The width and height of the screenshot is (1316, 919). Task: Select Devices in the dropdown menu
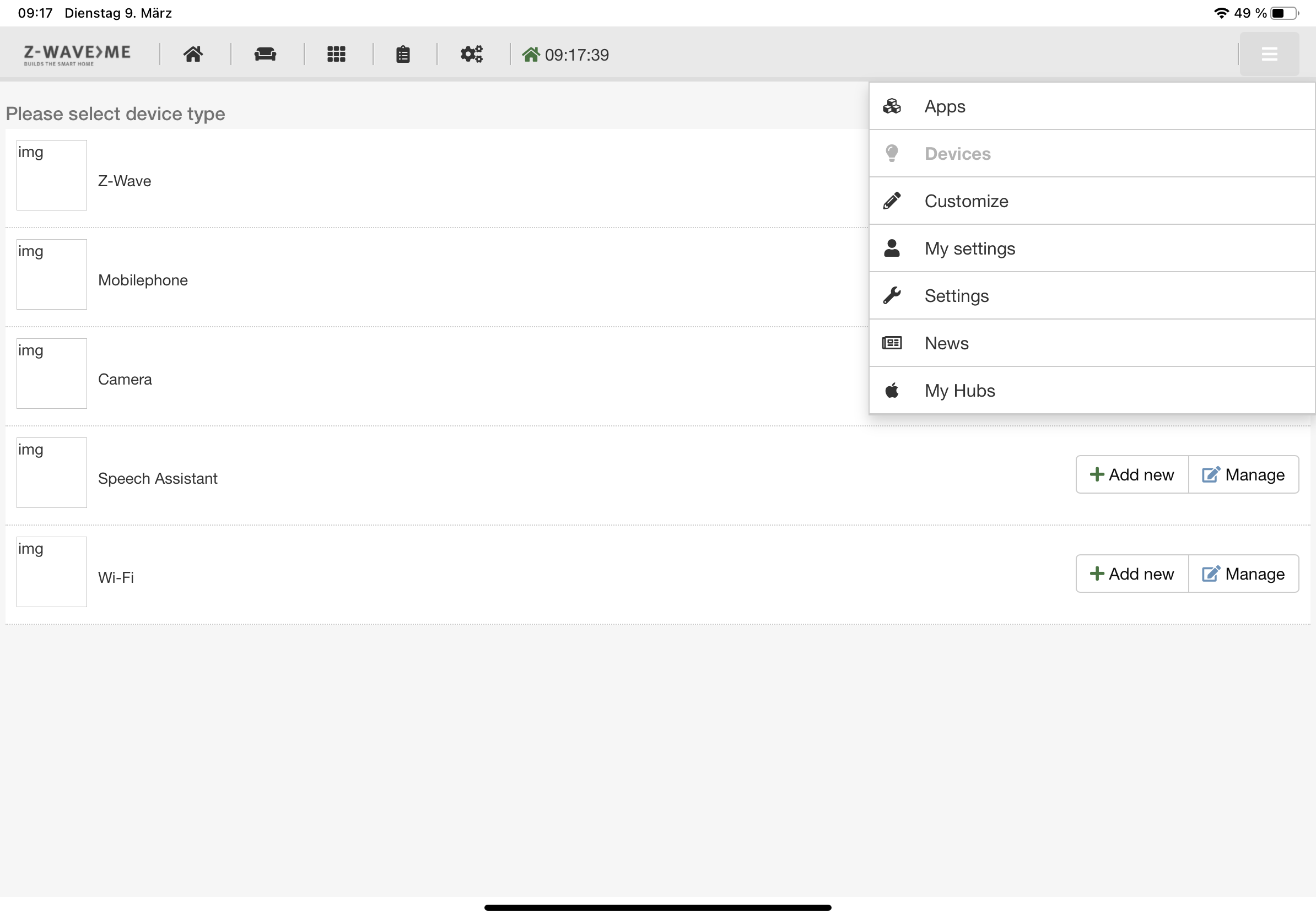coord(957,154)
